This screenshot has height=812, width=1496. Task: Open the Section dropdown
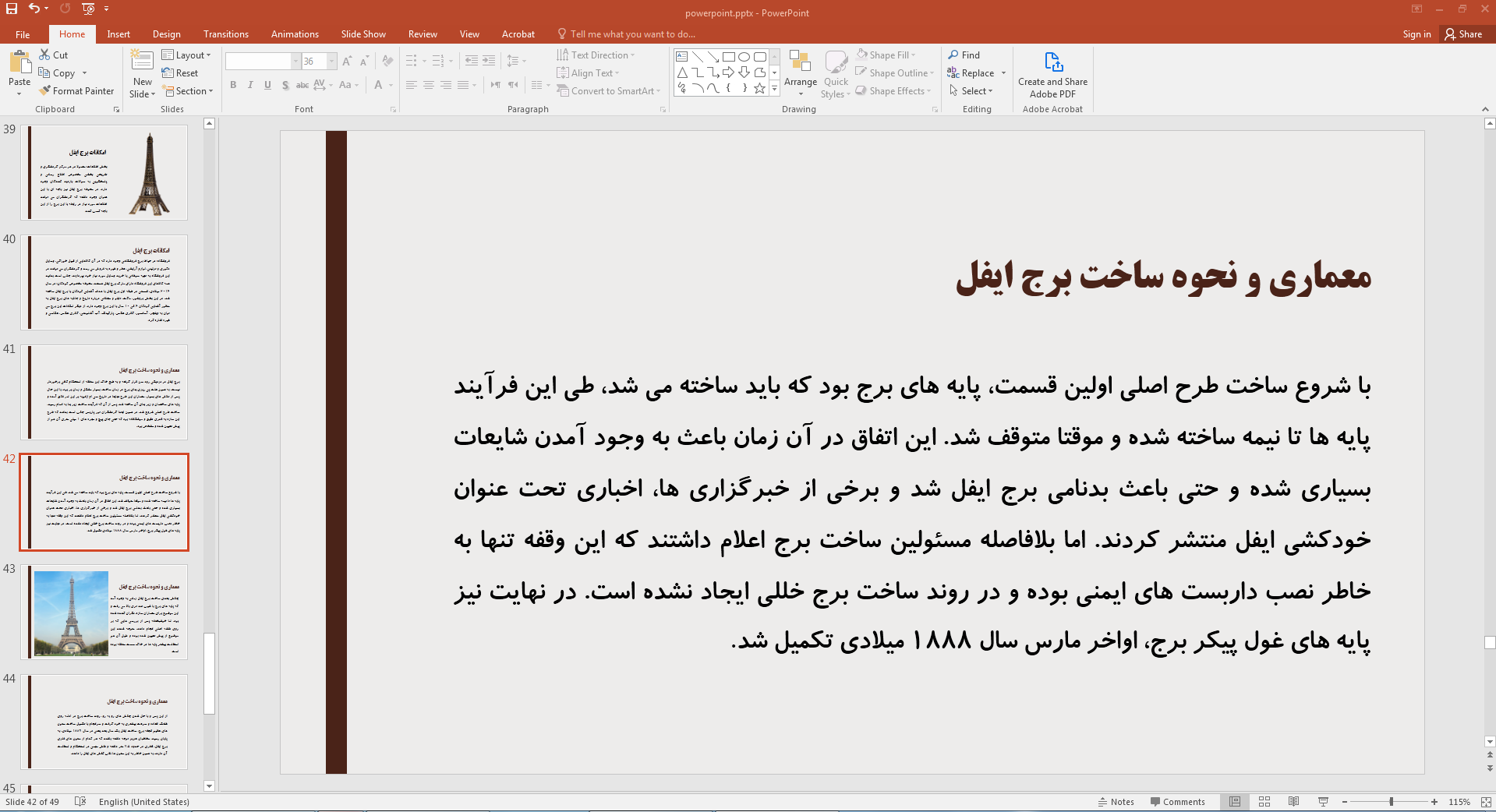coord(187,90)
